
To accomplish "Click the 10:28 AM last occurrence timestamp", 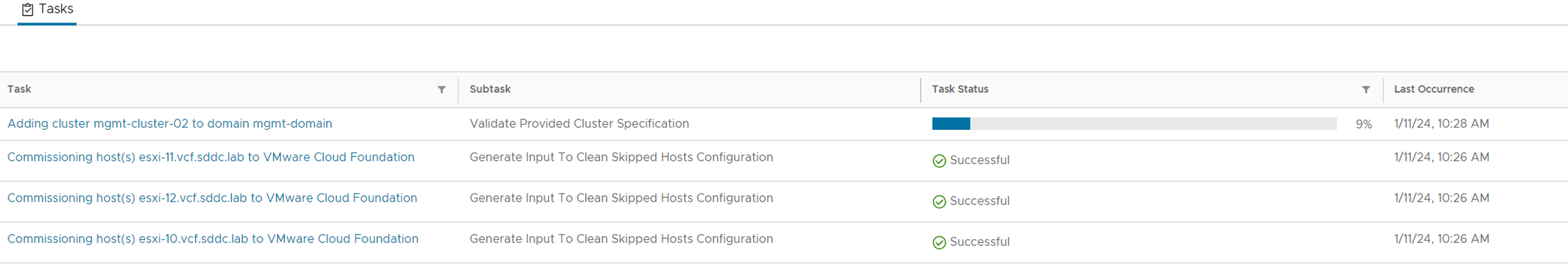I will 1441,124.
